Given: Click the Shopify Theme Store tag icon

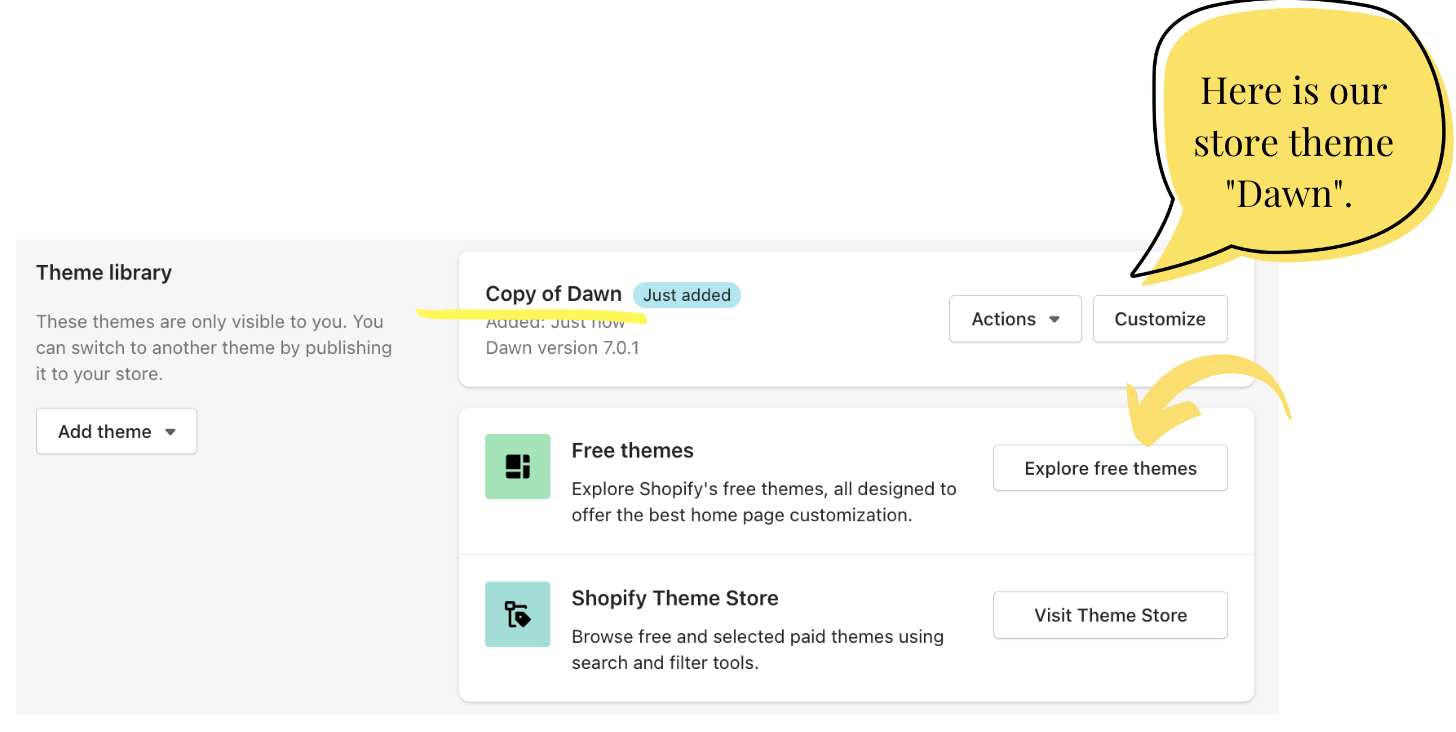Looking at the screenshot, I should (517, 614).
